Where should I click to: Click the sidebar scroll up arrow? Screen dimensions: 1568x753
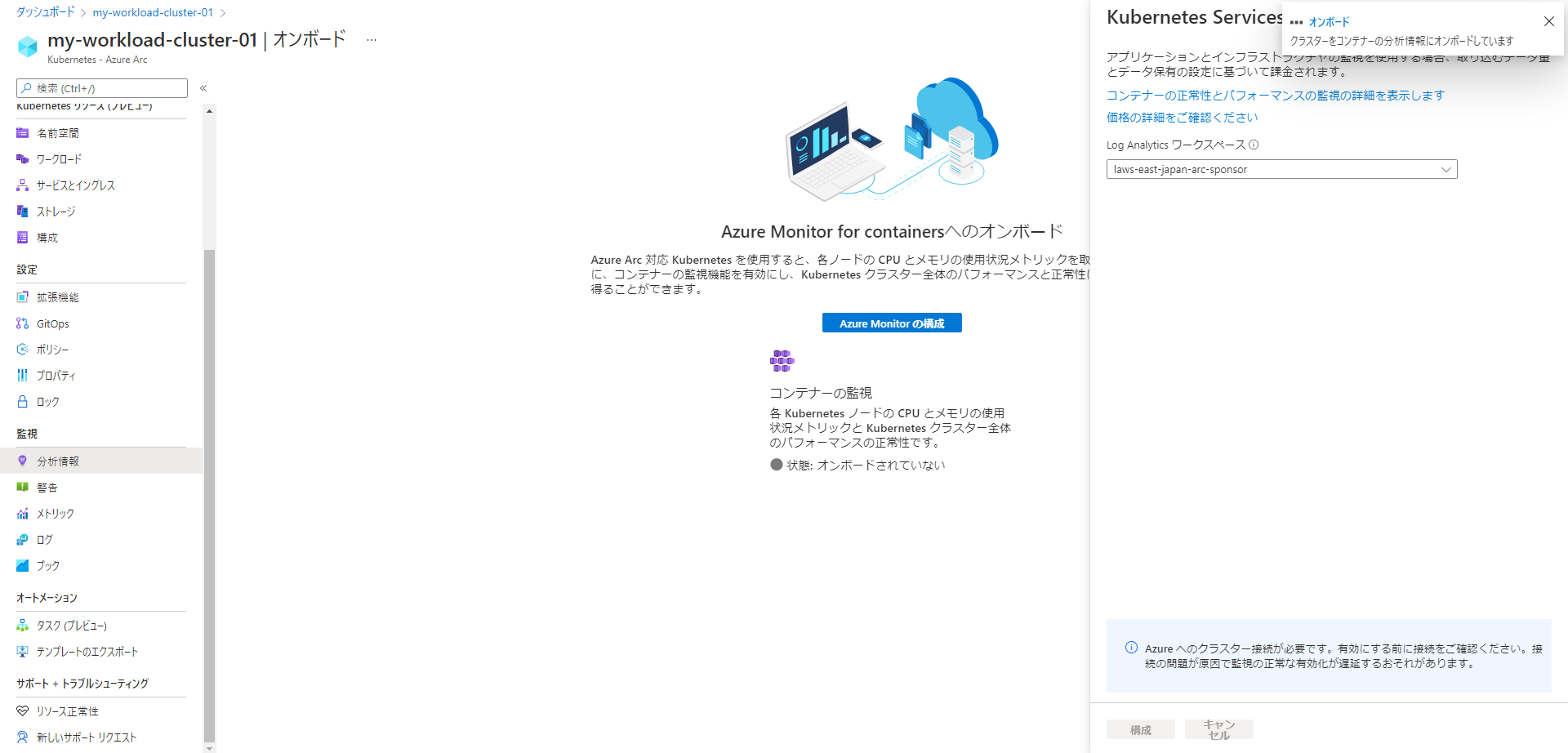(x=209, y=111)
